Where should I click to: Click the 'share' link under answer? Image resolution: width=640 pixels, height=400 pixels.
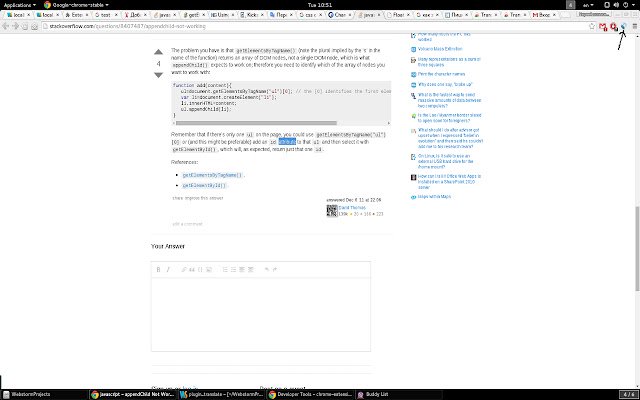[x=177, y=198]
